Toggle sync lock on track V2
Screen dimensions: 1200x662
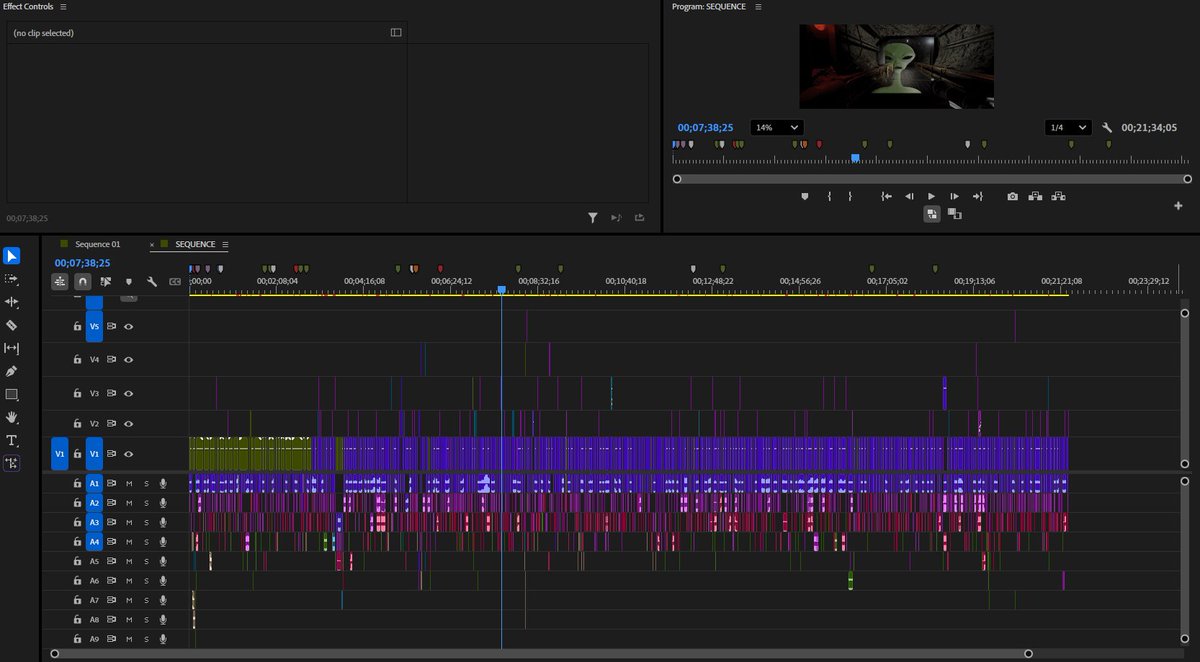tap(112, 423)
